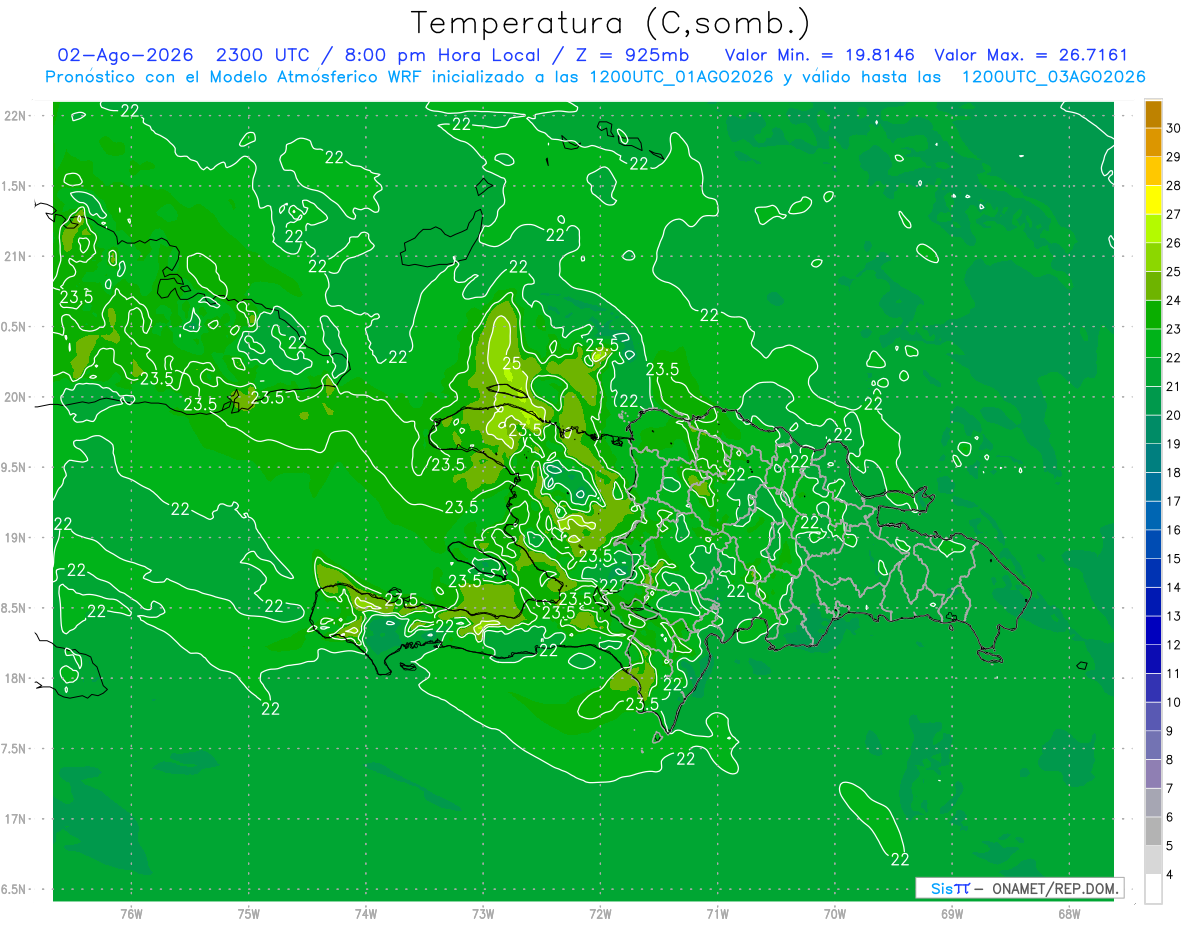This screenshot has width=1200, height=927.
Task: Click the "9.5N" latitude axis label
Action: 15,467
